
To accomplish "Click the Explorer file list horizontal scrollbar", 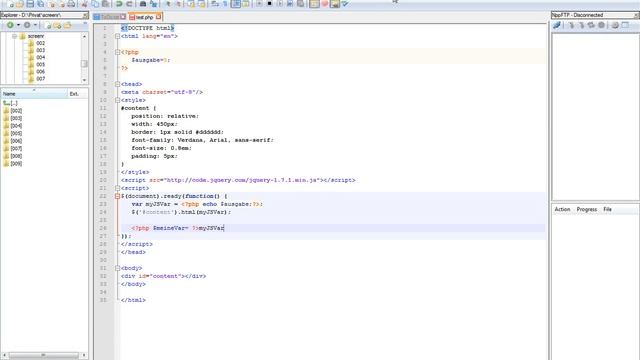I will click(x=44, y=356).
